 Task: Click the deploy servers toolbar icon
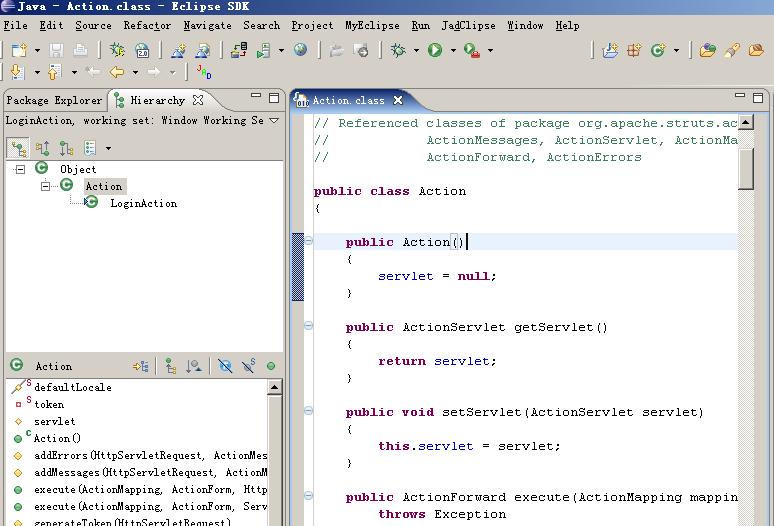click(x=239, y=50)
